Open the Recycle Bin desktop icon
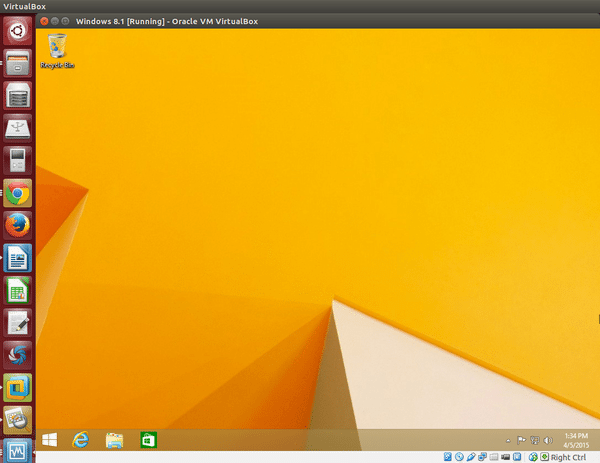 57,51
